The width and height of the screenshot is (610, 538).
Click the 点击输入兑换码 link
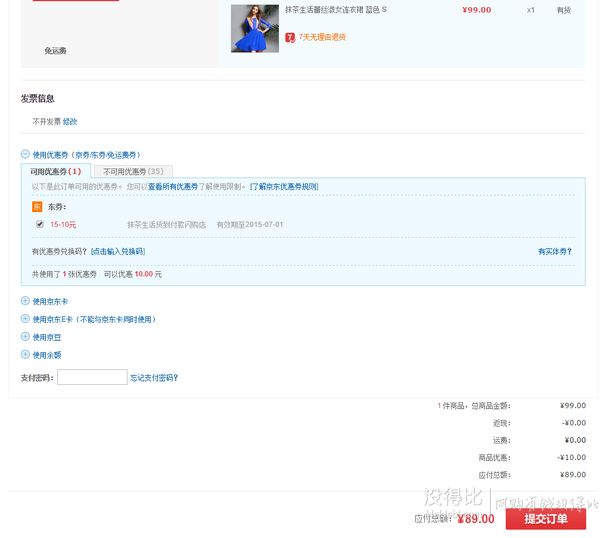click(118, 251)
